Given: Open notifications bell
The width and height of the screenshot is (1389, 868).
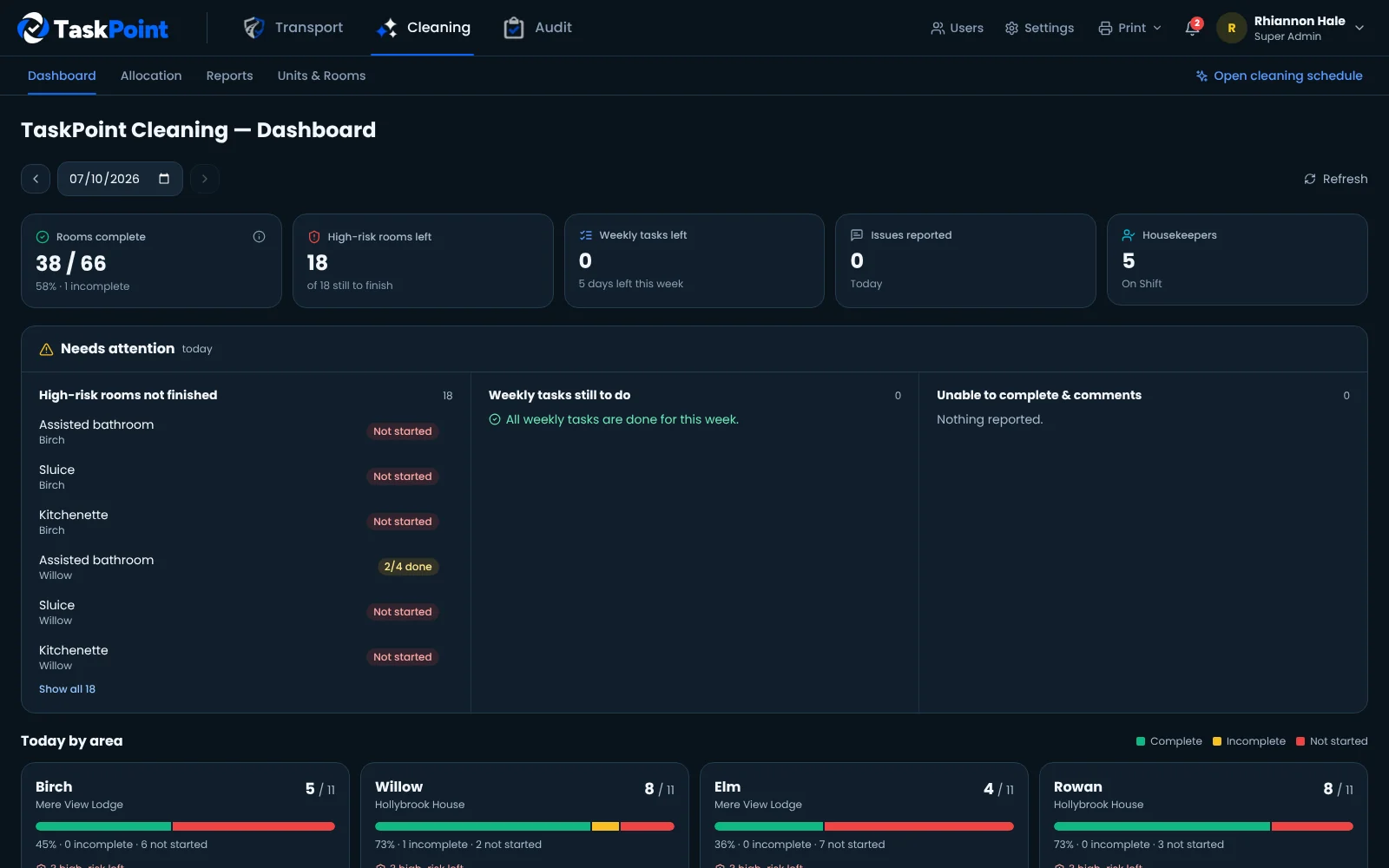Looking at the screenshot, I should click(x=1193, y=28).
